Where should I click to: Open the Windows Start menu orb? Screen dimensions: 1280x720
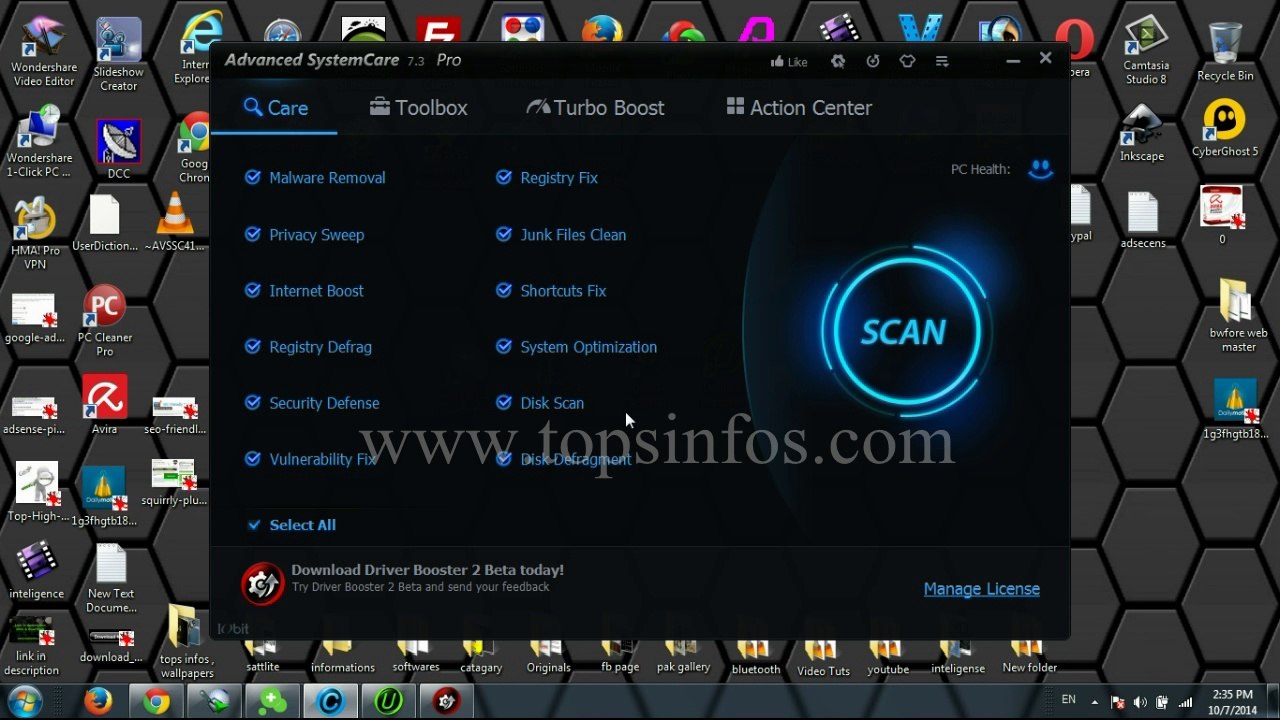pos(24,701)
